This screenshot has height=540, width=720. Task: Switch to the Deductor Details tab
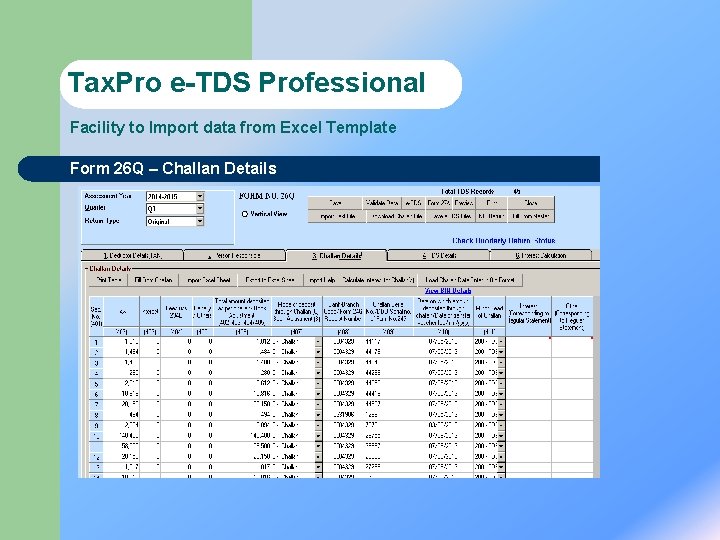click(132, 255)
